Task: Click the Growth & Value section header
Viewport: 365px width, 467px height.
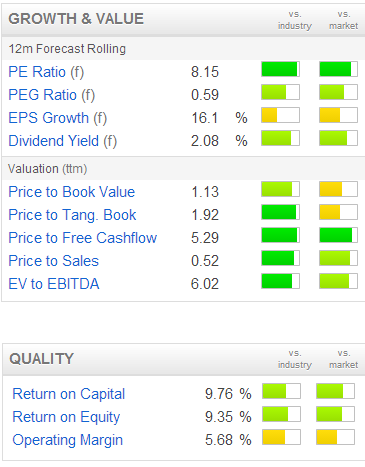Action: coord(76,19)
